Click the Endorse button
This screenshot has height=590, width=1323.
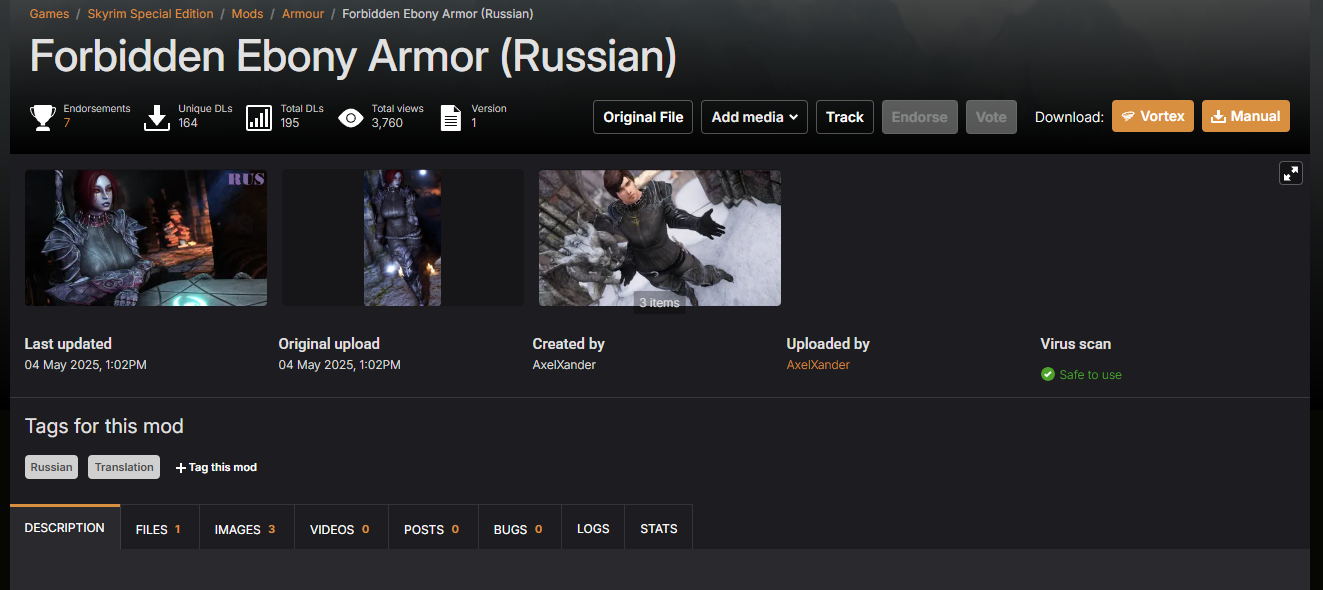click(x=920, y=117)
